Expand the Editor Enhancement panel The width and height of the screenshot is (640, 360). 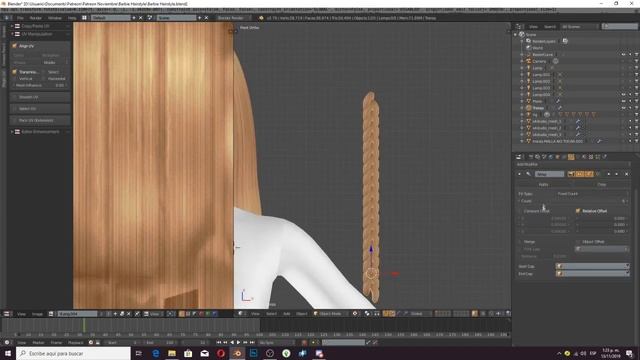[13, 132]
